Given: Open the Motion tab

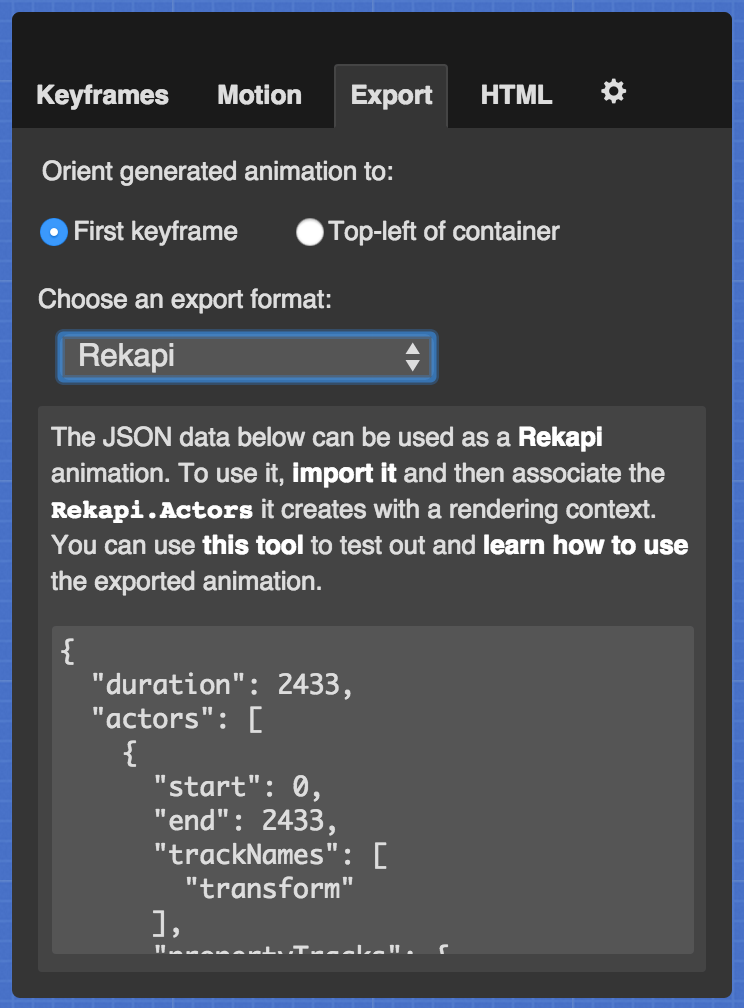Looking at the screenshot, I should click(259, 96).
